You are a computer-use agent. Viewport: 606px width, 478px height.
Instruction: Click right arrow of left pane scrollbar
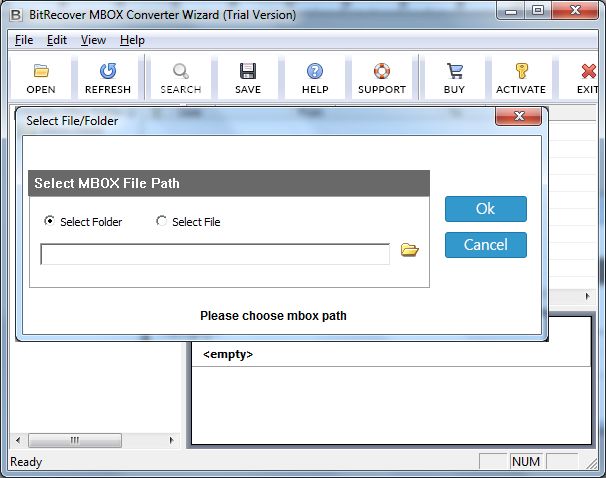pyautogui.click(x=171, y=440)
